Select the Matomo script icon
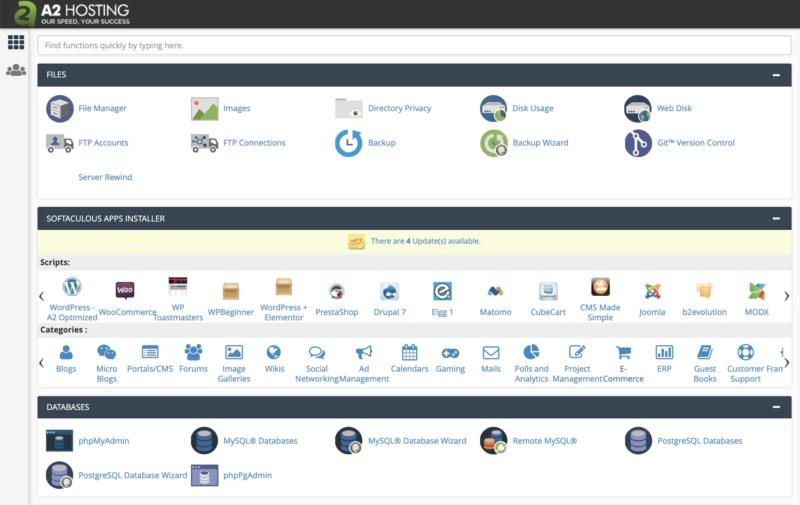The width and height of the screenshot is (800, 505). click(x=495, y=291)
